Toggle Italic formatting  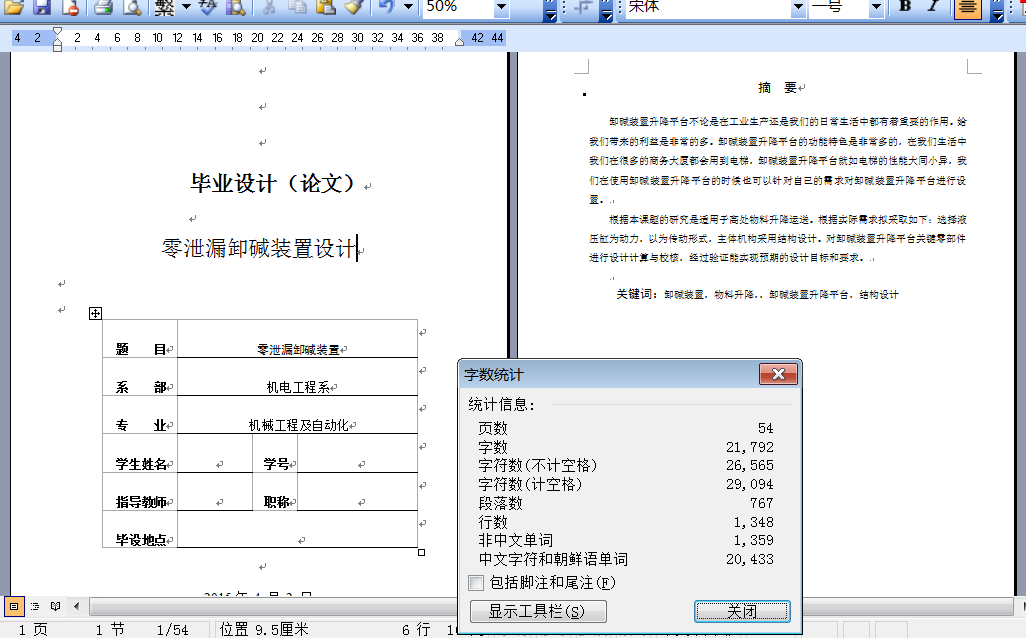(x=933, y=7)
